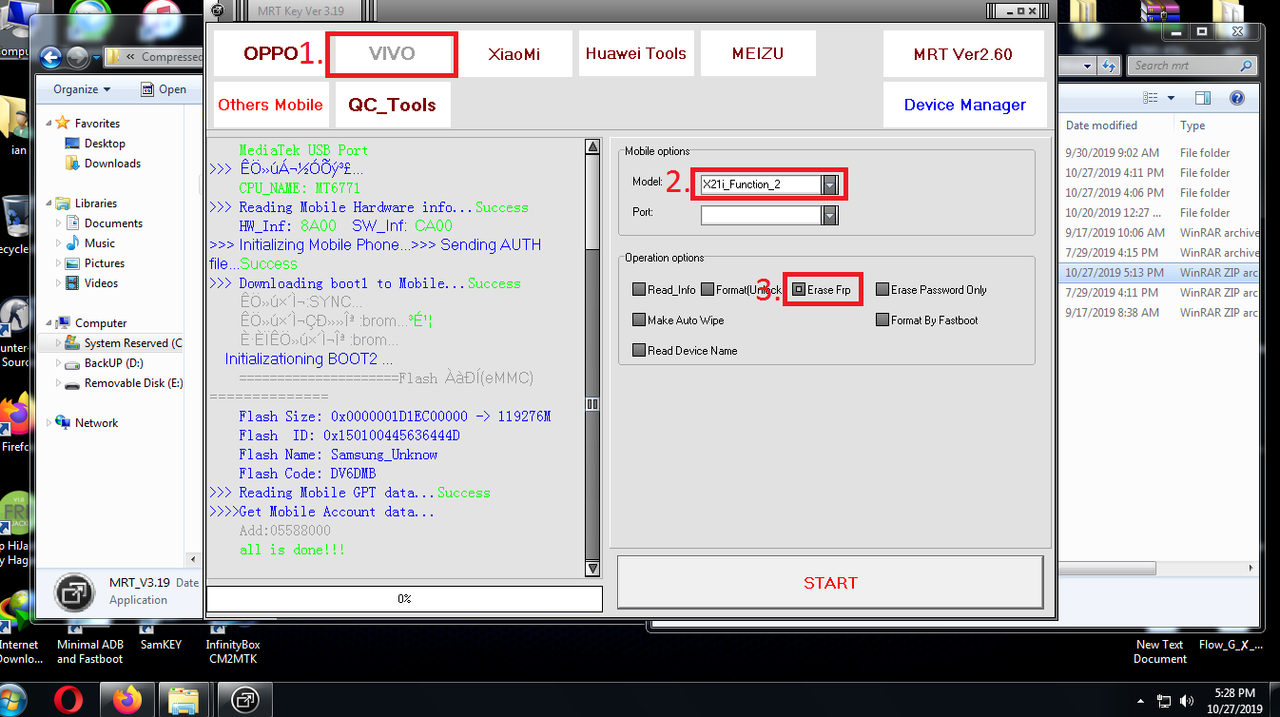Image resolution: width=1280 pixels, height=717 pixels.
Task: Open view options dropdown arrow
Action: (1170, 98)
